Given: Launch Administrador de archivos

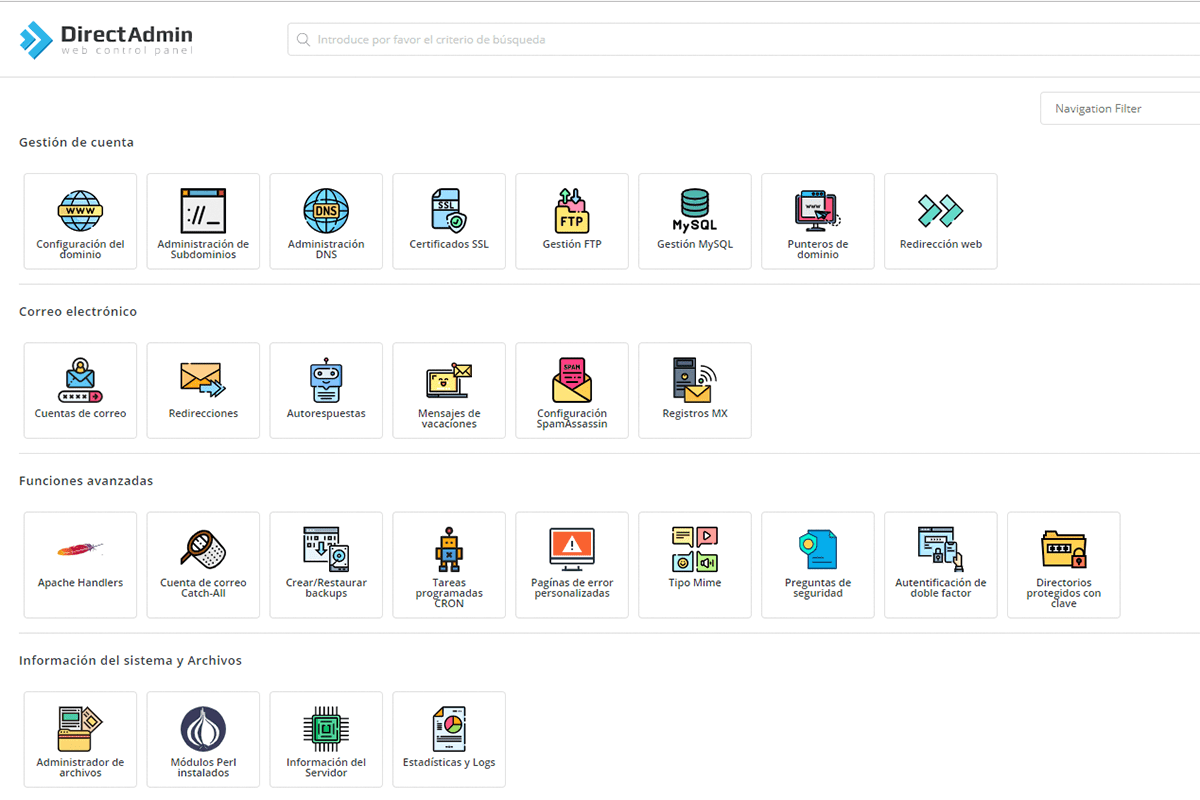Looking at the screenshot, I should 80,739.
